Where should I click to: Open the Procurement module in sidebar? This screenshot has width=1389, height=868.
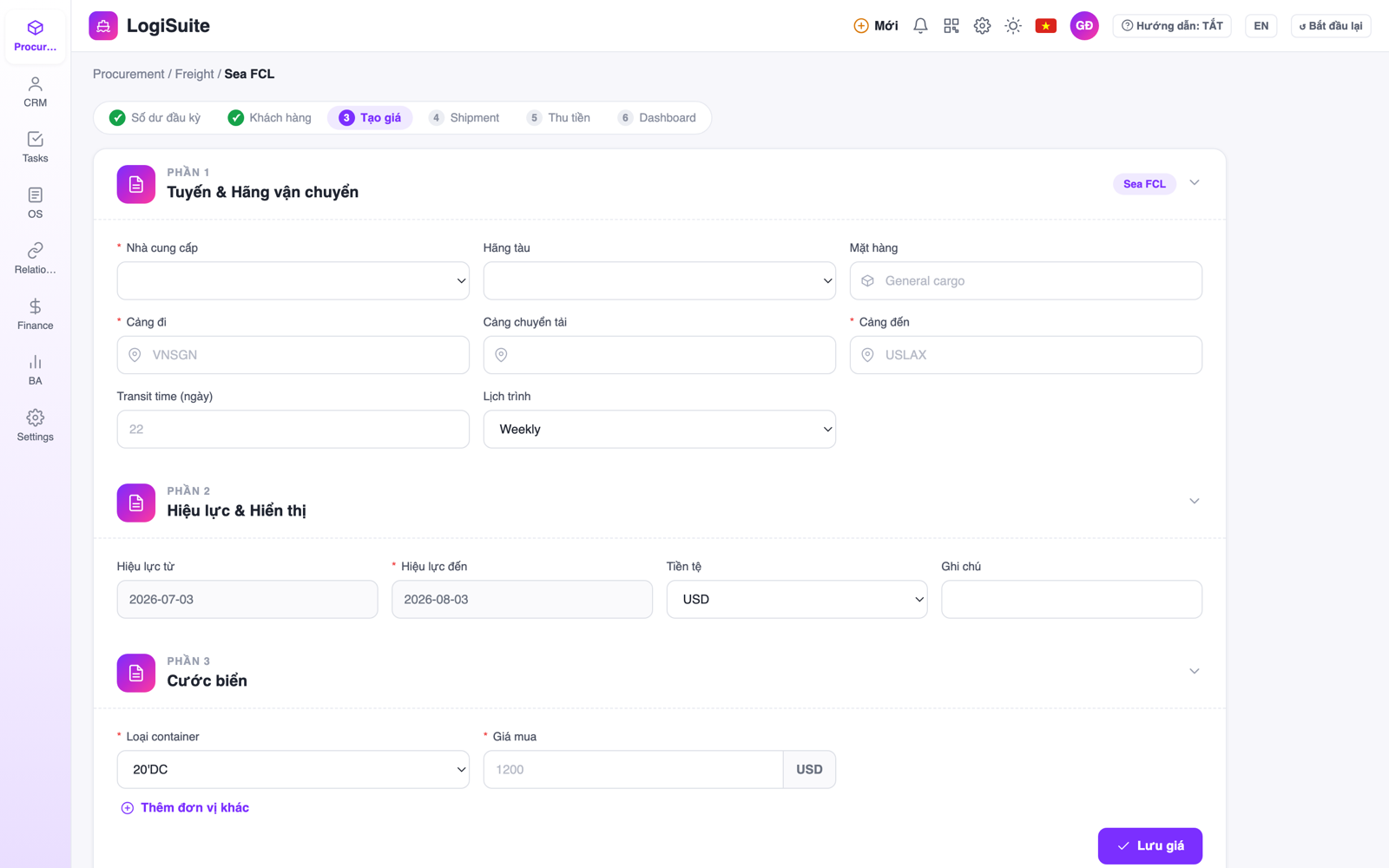click(x=35, y=36)
